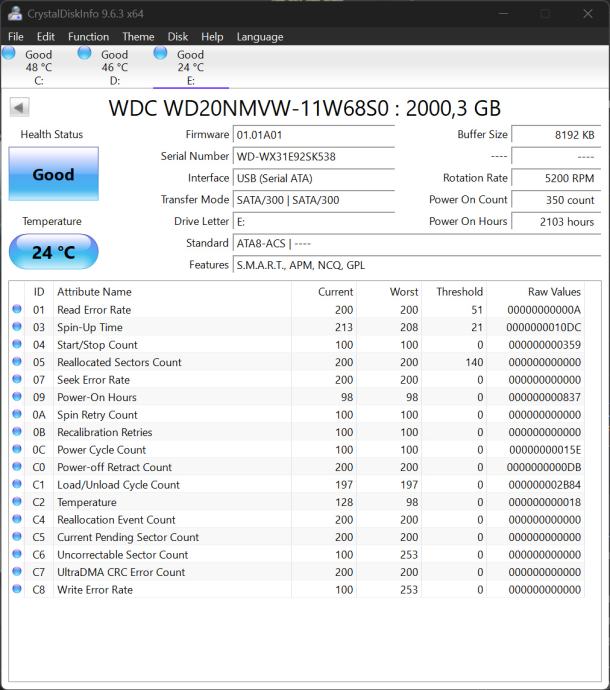Open the Theme menu

pyautogui.click(x=138, y=37)
